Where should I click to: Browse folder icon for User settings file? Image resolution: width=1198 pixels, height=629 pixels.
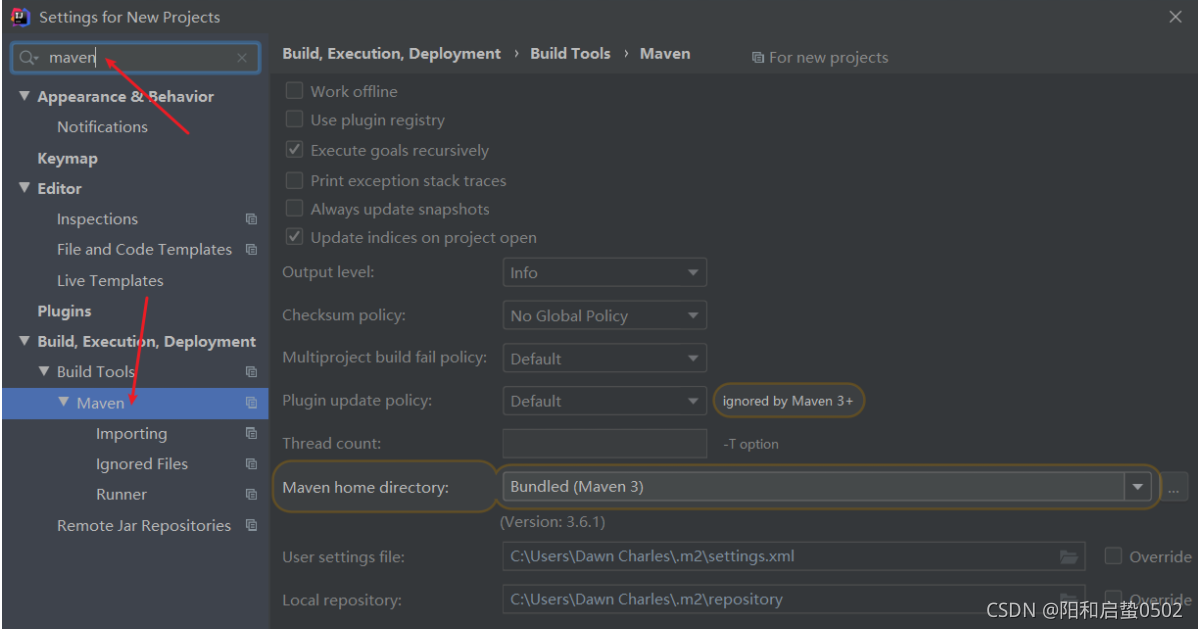[x=1069, y=557]
